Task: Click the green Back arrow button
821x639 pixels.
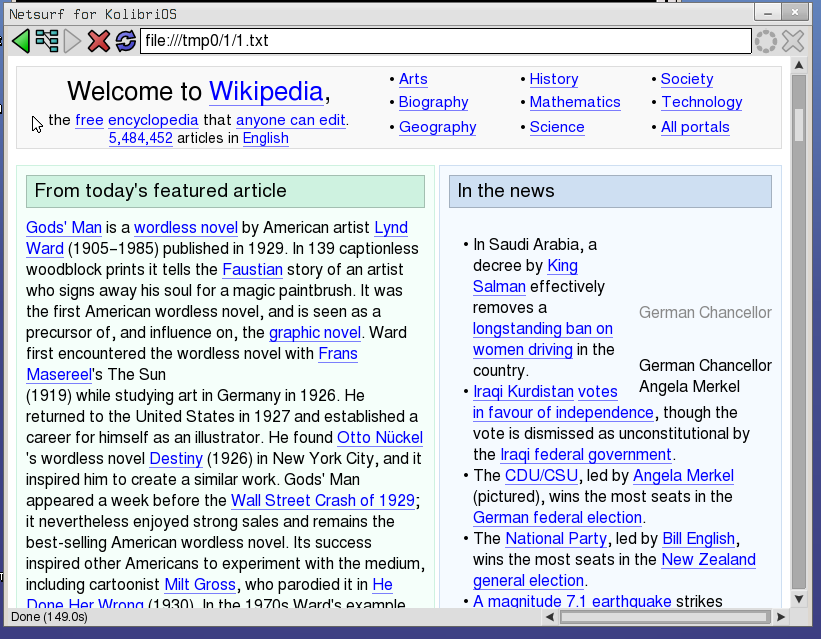Action: click(21, 41)
